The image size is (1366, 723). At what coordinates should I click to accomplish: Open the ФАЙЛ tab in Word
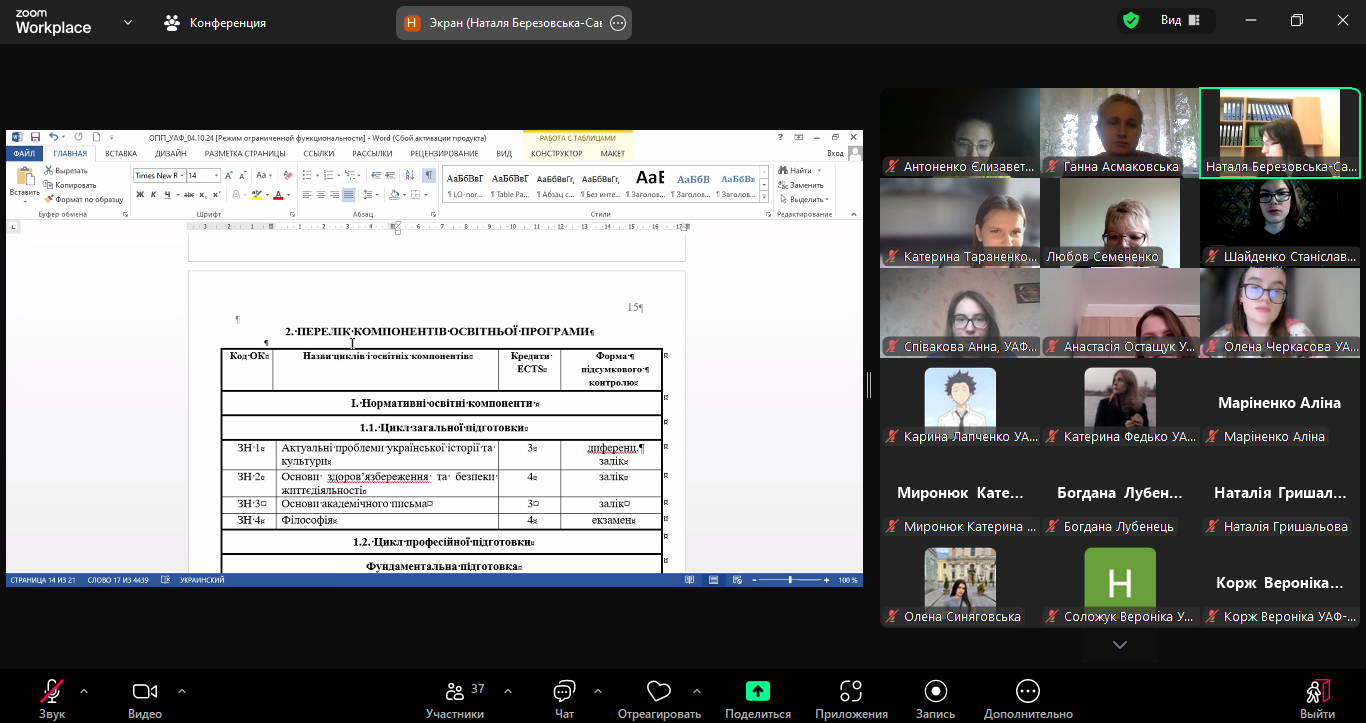pos(24,154)
